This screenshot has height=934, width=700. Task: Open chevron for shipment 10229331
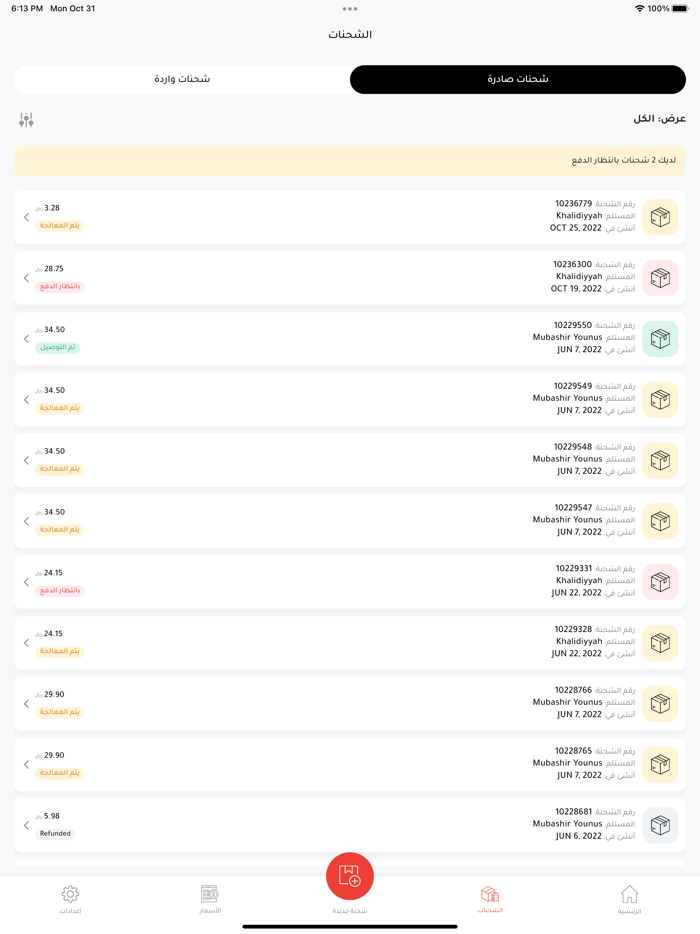pos(26,582)
